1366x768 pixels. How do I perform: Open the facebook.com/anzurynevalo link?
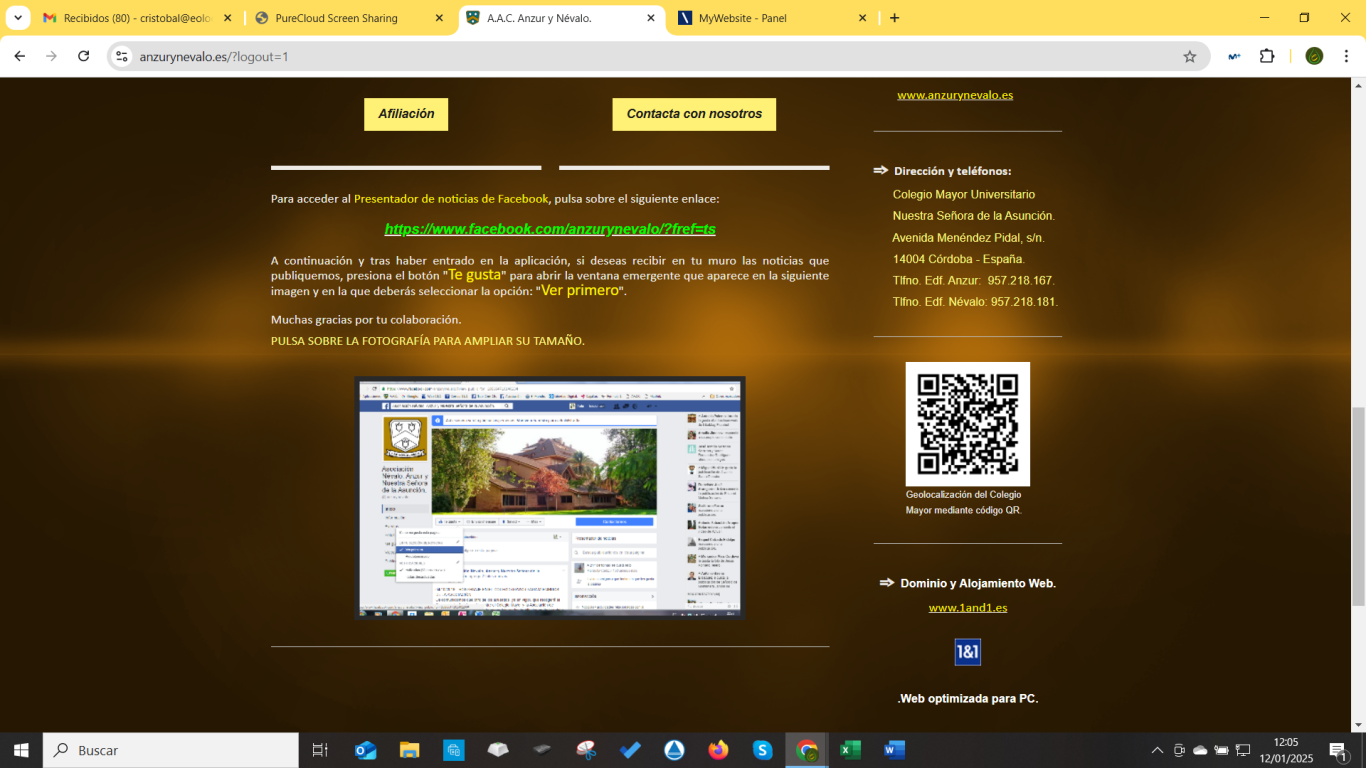tap(550, 229)
